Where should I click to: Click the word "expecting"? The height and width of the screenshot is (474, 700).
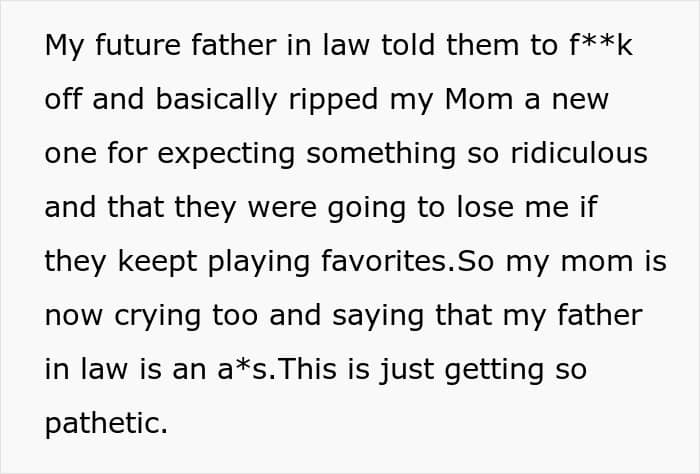coord(226,154)
